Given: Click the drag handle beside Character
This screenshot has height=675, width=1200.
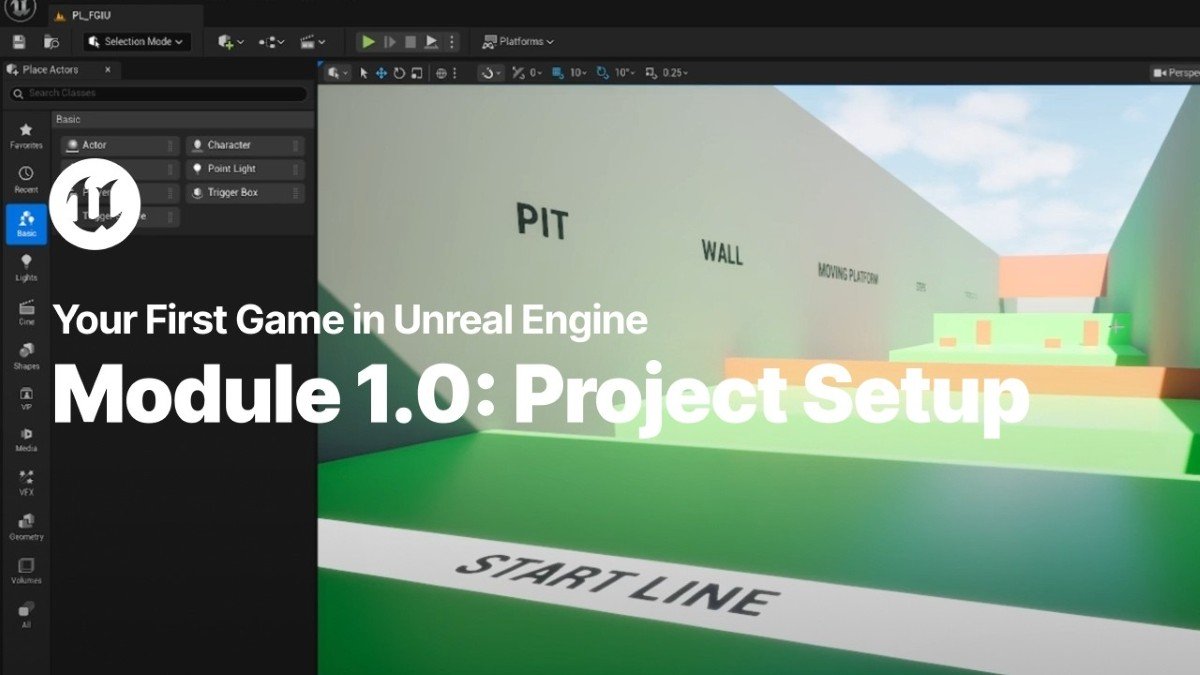Looking at the screenshot, I should coord(295,145).
